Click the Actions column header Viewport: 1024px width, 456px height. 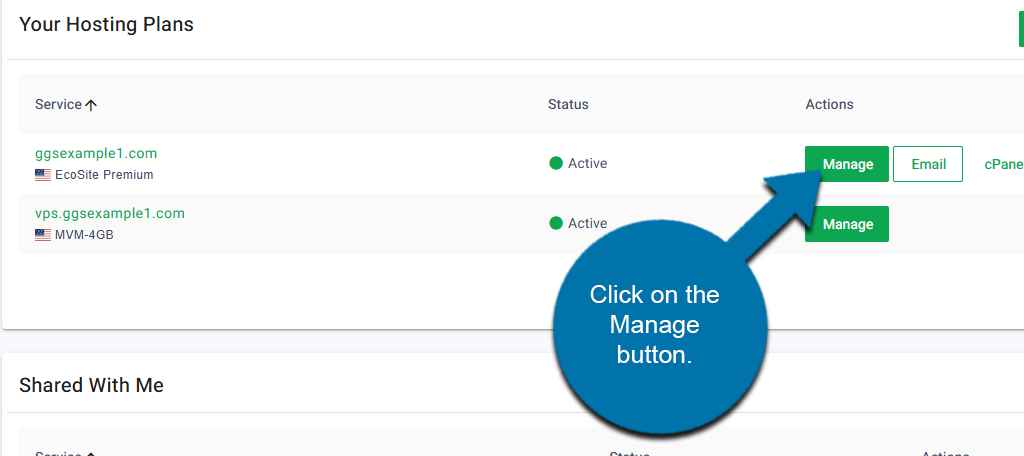(829, 104)
